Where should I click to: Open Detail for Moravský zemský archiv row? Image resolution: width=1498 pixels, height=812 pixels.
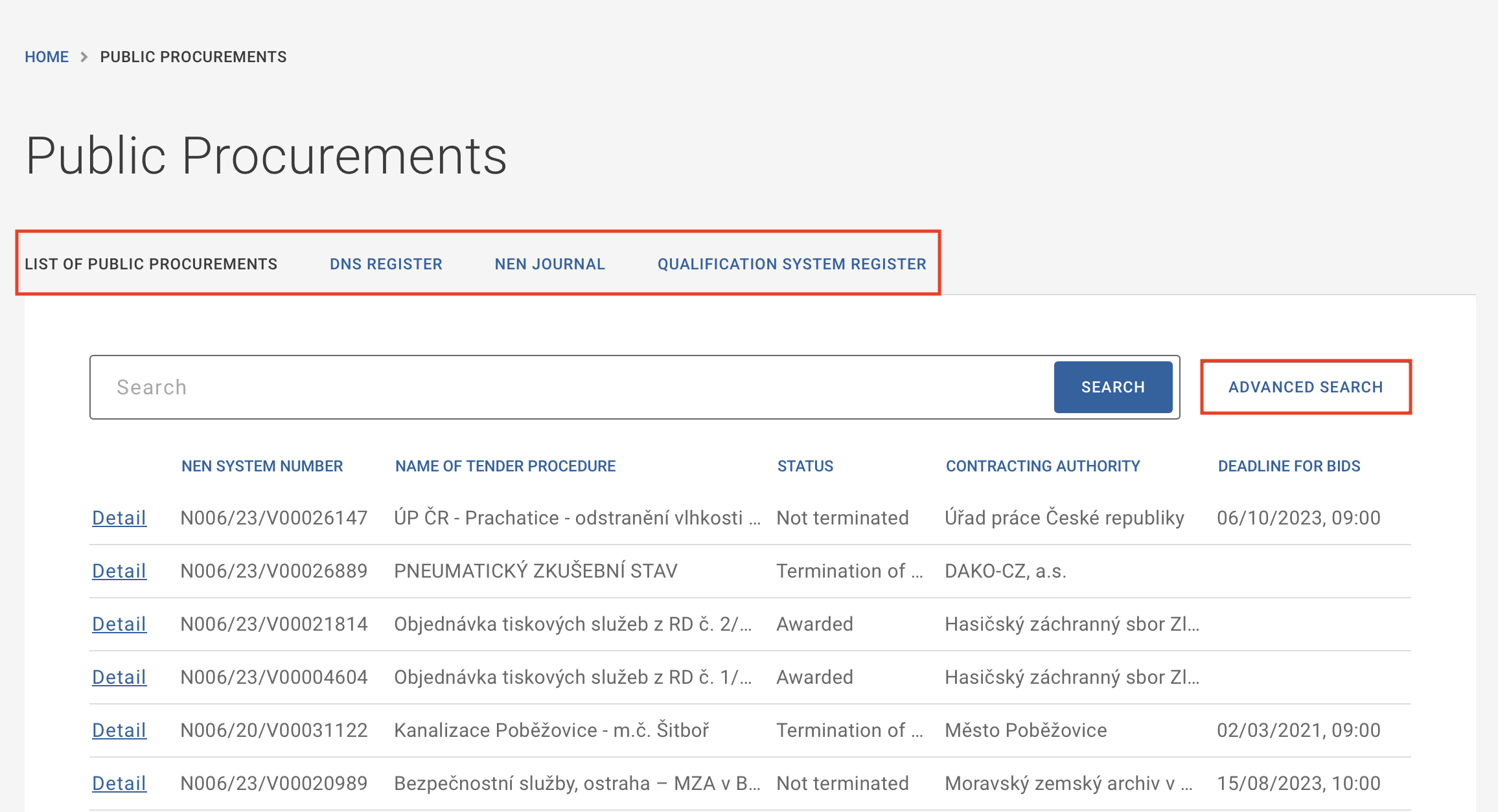coord(119,784)
